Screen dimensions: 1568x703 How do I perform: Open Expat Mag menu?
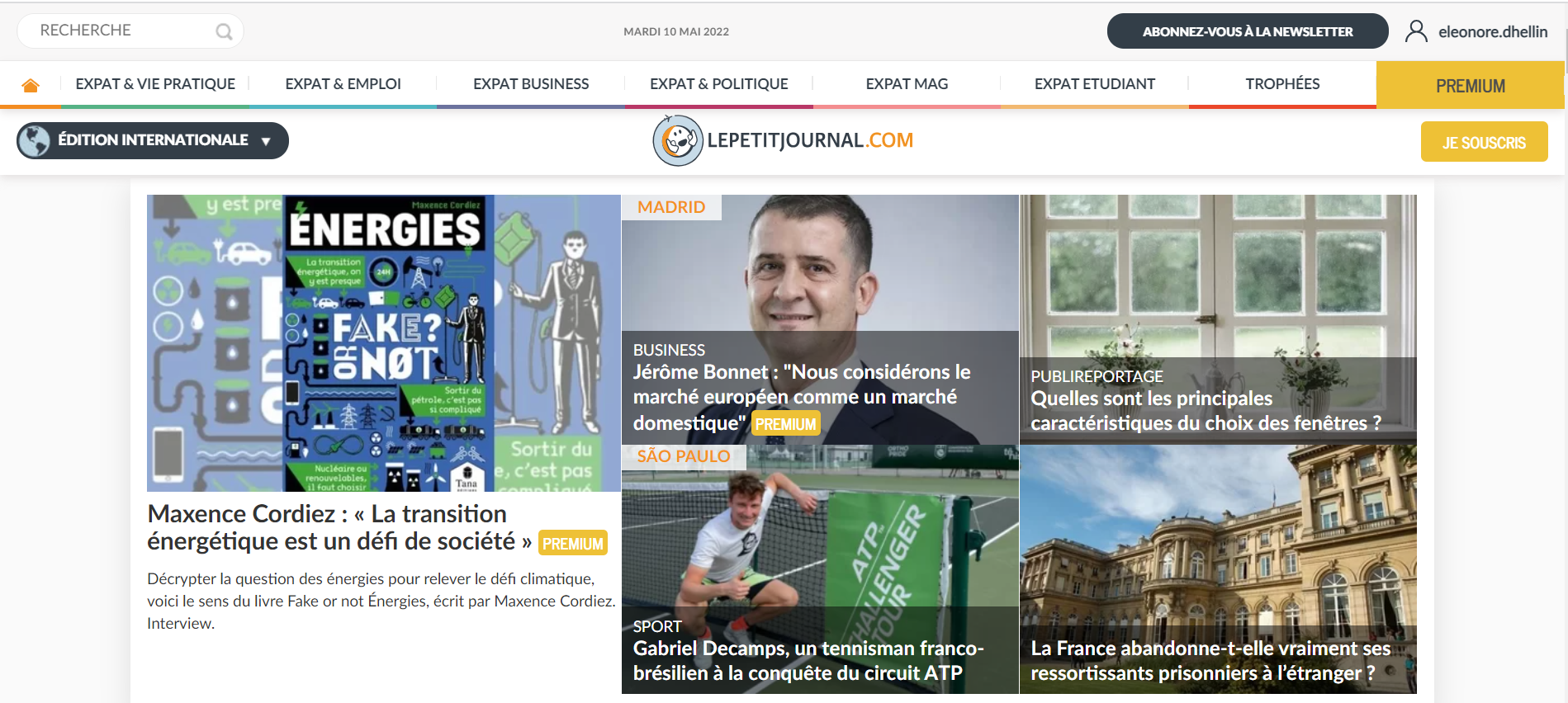(907, 84)
